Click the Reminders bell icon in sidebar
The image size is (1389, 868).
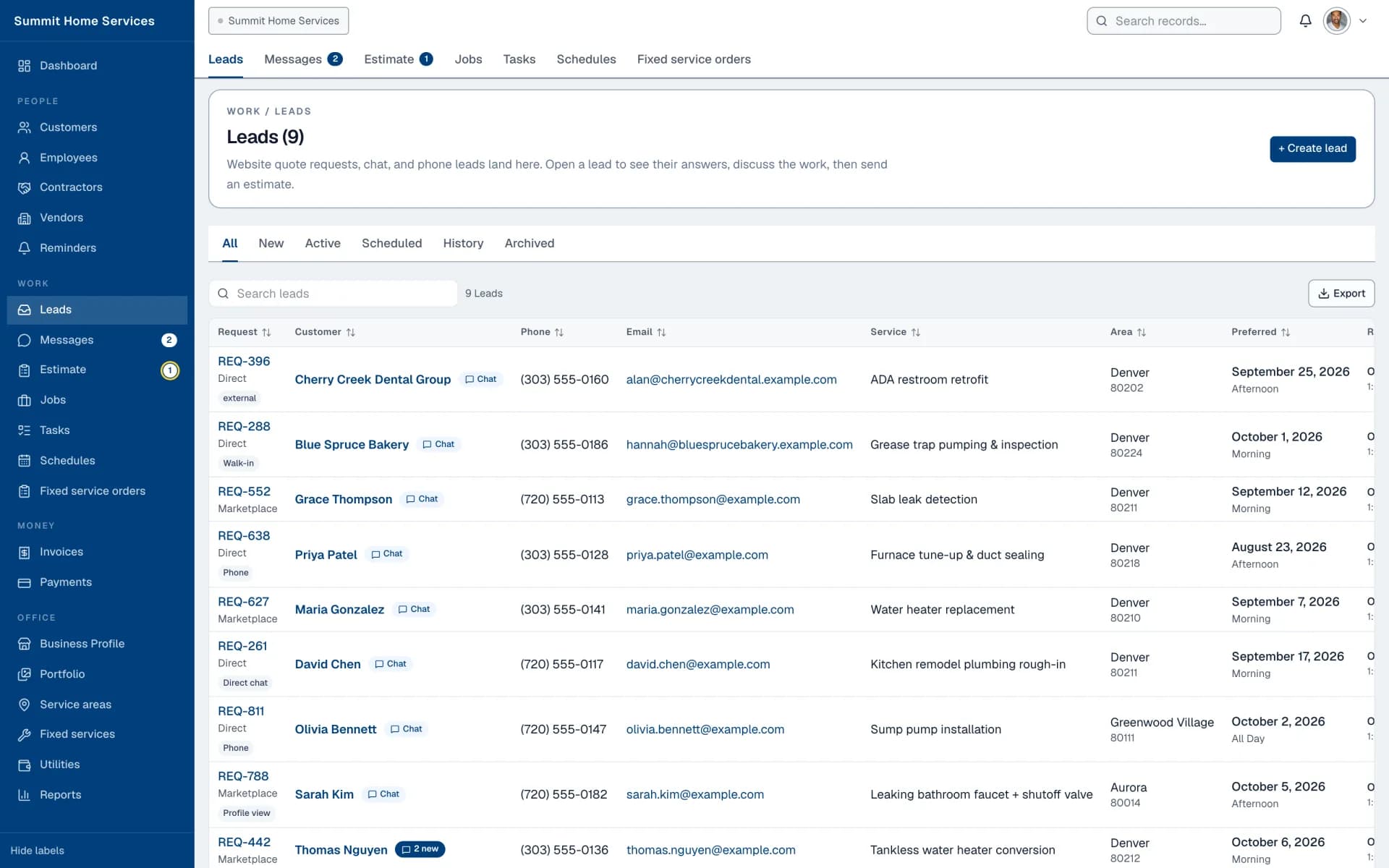pos(24,248)
